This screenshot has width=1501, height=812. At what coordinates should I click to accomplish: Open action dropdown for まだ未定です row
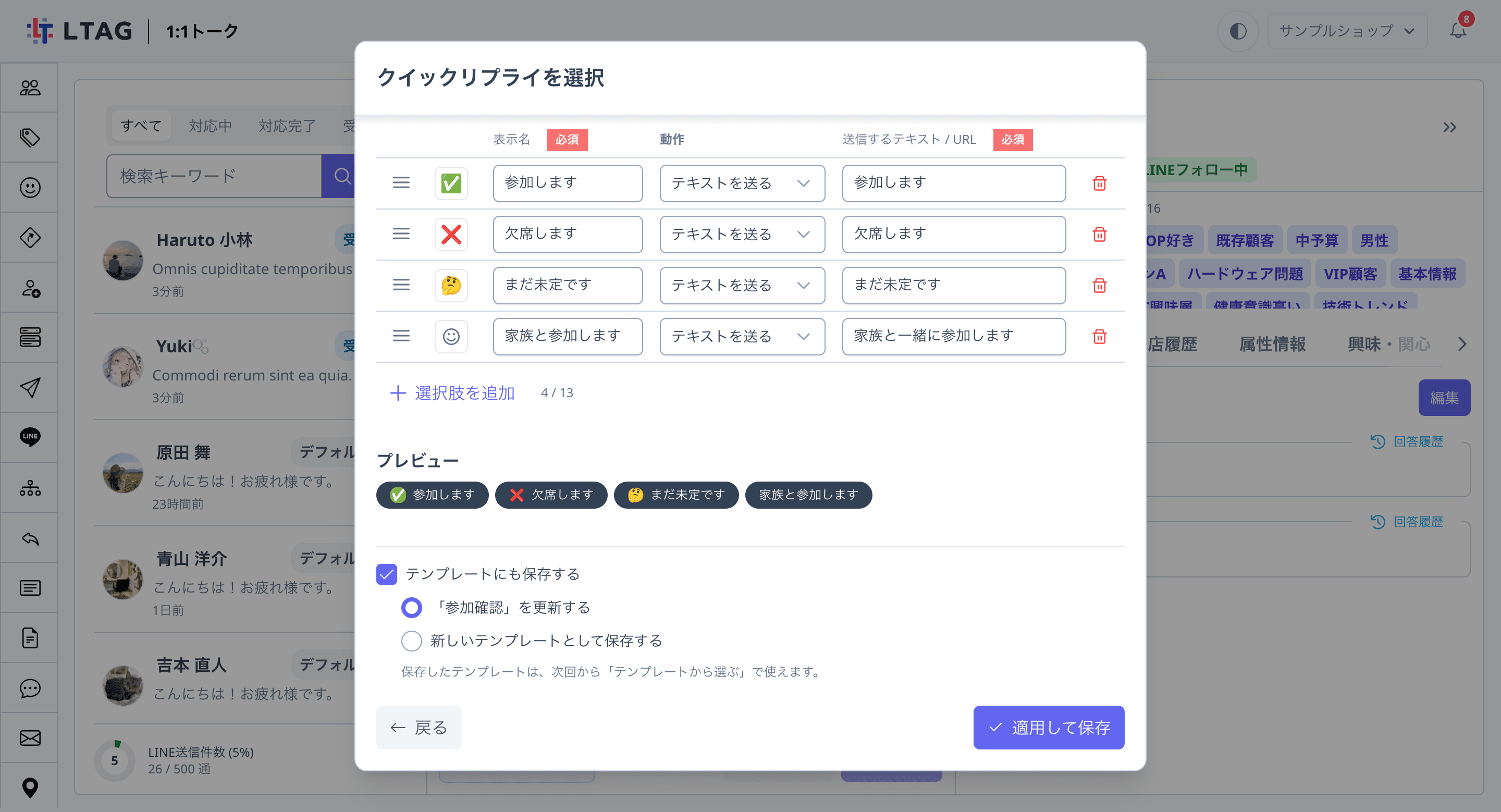coord(742,286)
